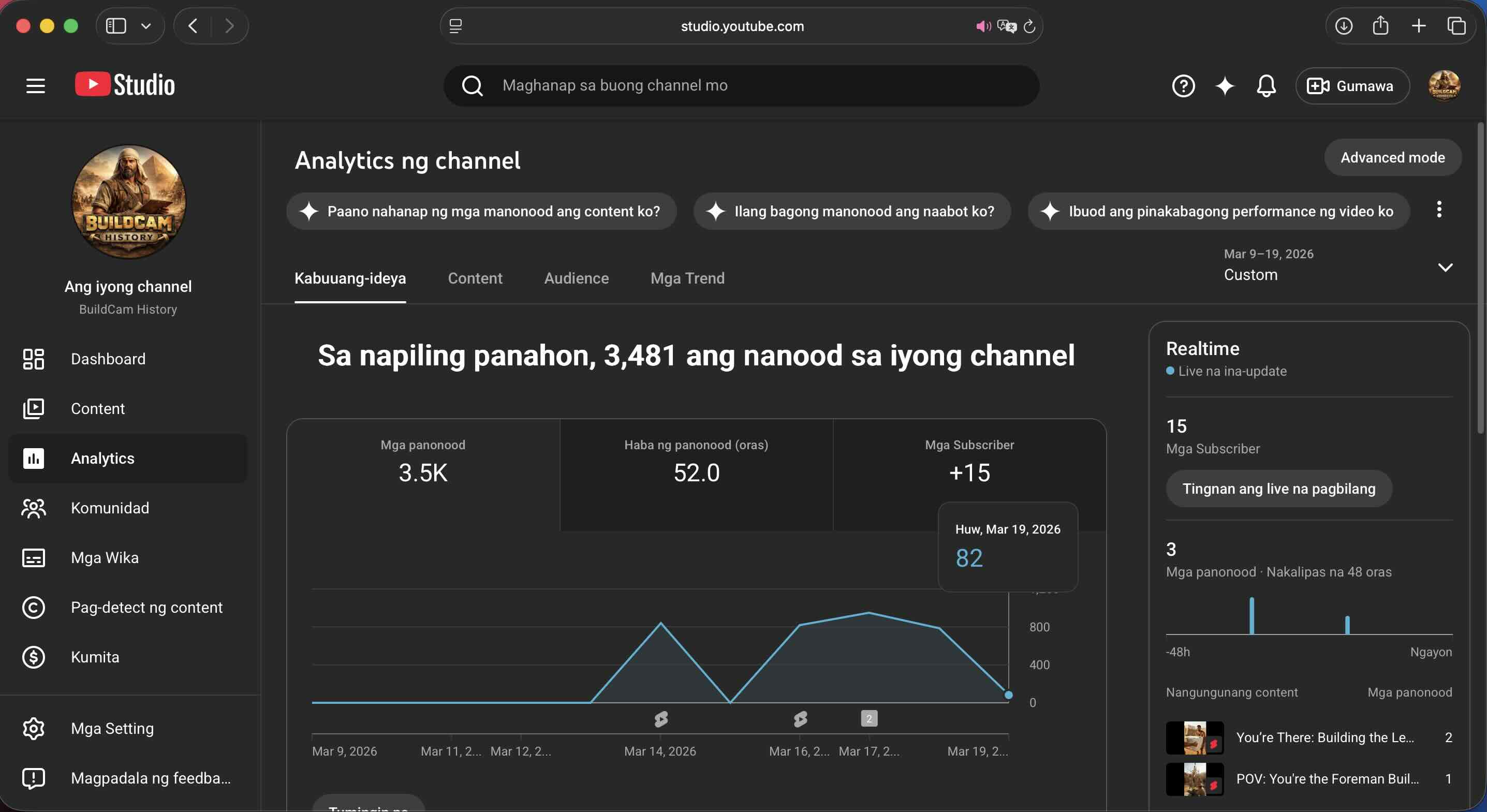Open the hamburger navigation menu
The image size is (1487, 812).
click(35, 86)
